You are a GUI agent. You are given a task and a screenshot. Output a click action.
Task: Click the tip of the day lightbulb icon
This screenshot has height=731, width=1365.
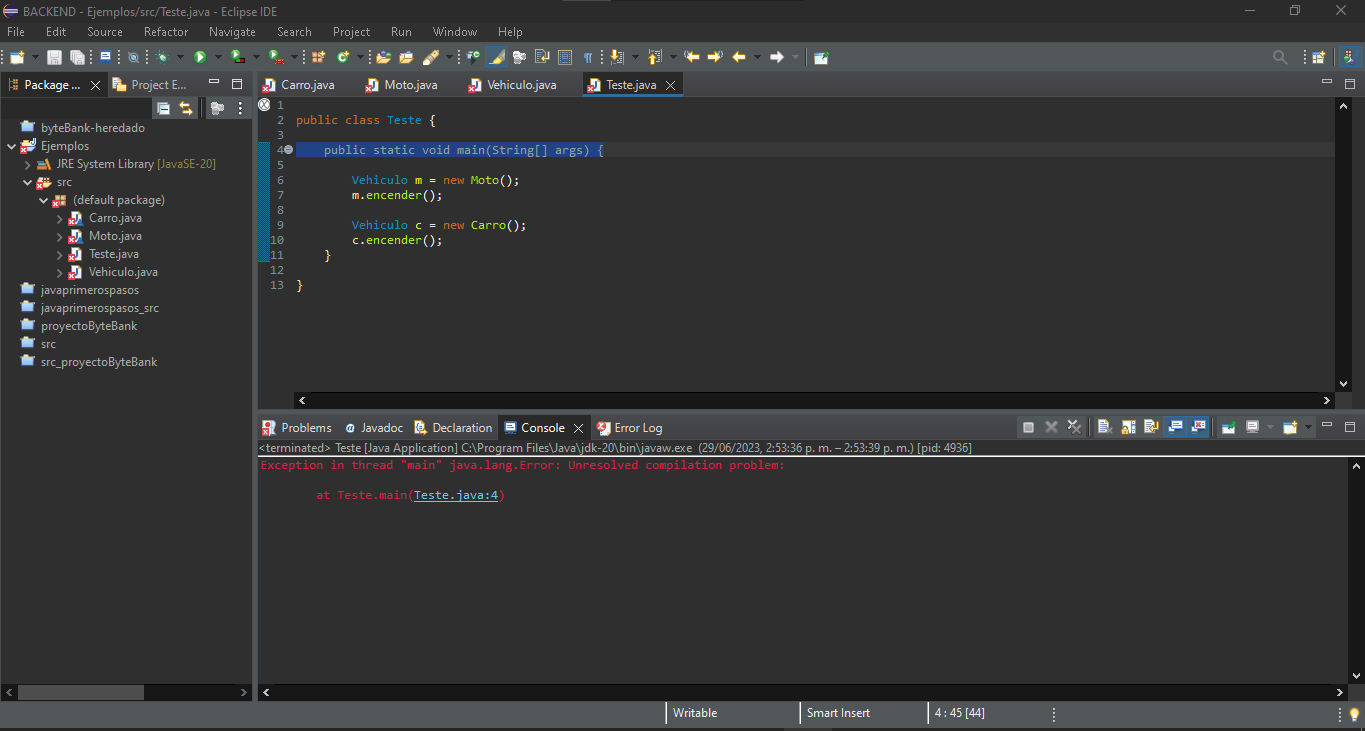1354,714
